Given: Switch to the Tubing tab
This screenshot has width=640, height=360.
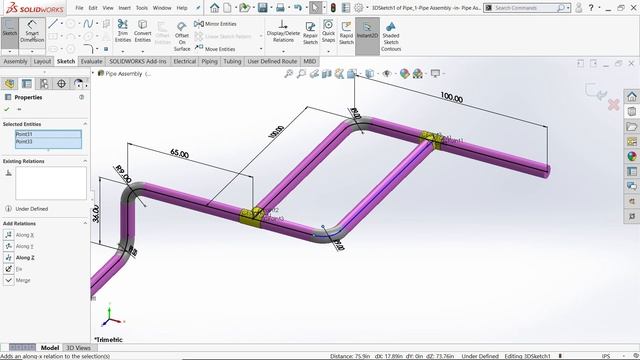Looking at the screenshot, I should 232,61.
